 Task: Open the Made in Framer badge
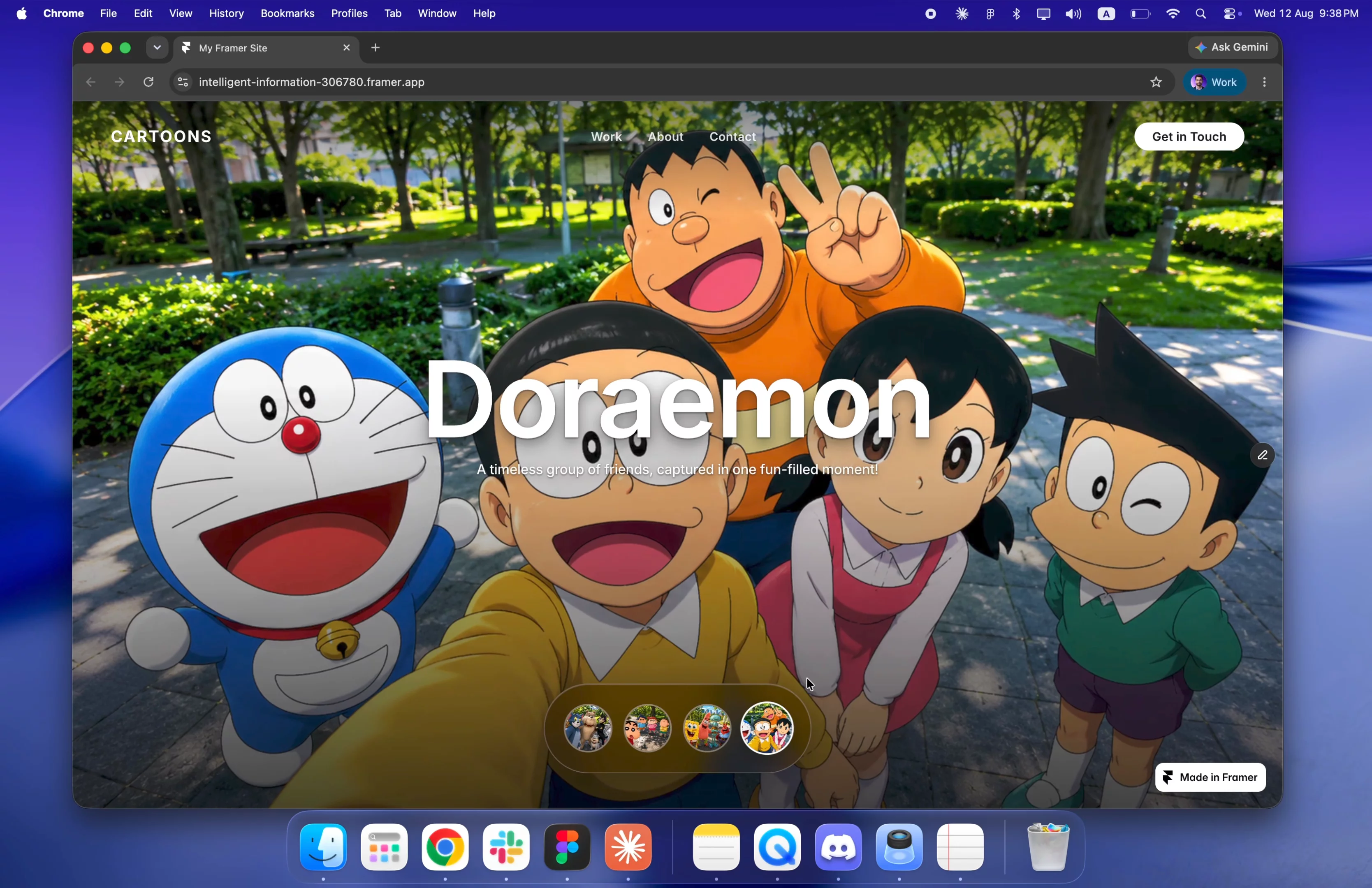click(1210, 777)
